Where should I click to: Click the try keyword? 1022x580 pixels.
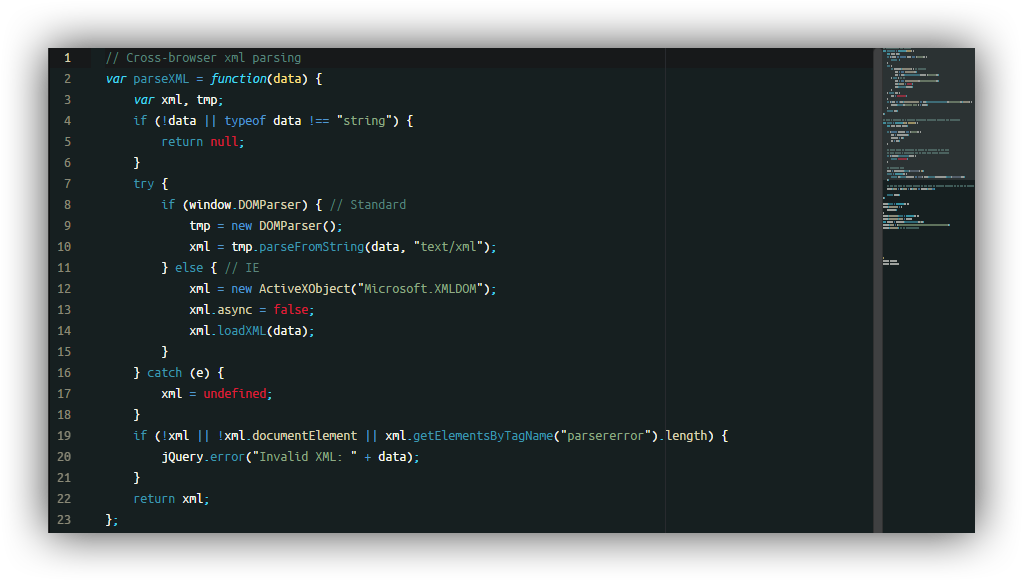[144, 184]
